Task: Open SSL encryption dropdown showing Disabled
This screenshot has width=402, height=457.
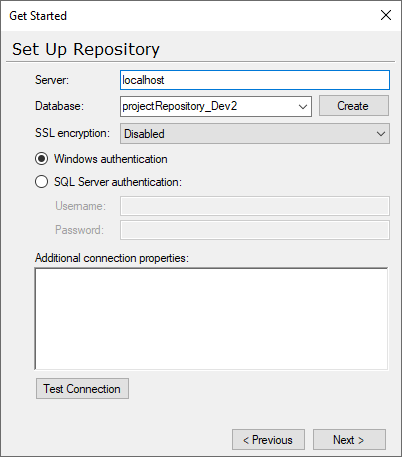Action: [x=255, y=134]
